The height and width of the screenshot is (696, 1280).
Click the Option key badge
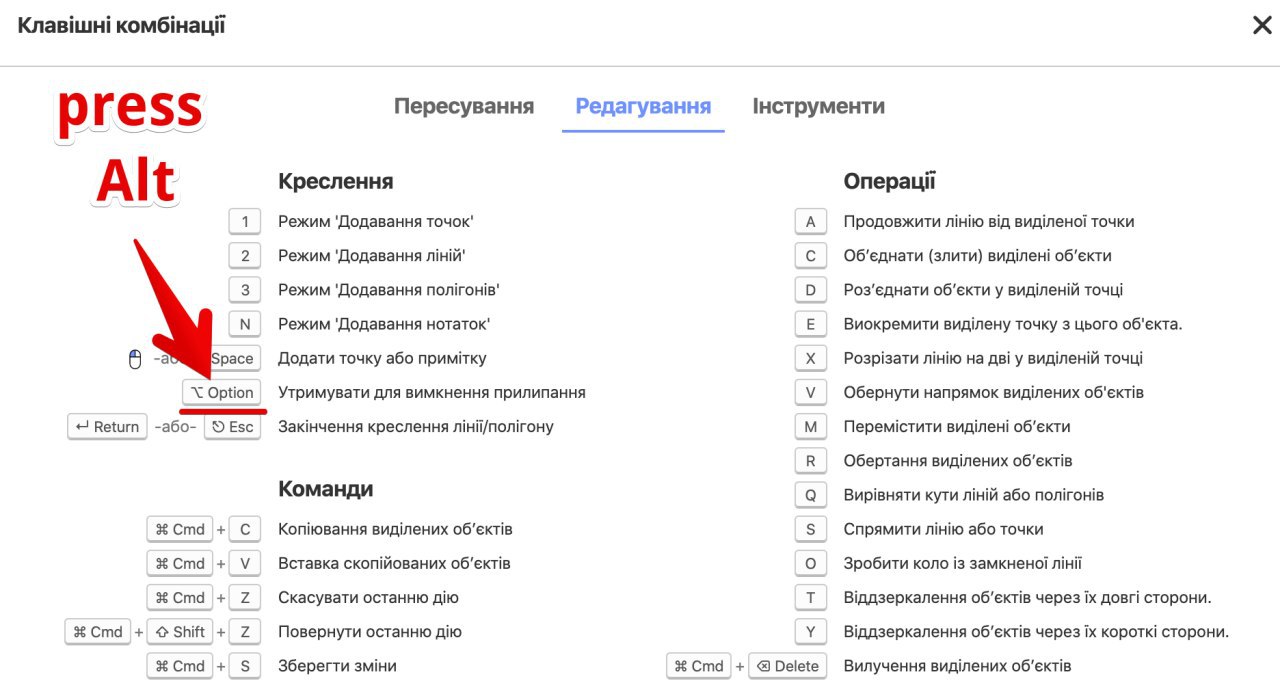(x=222, y=393)
